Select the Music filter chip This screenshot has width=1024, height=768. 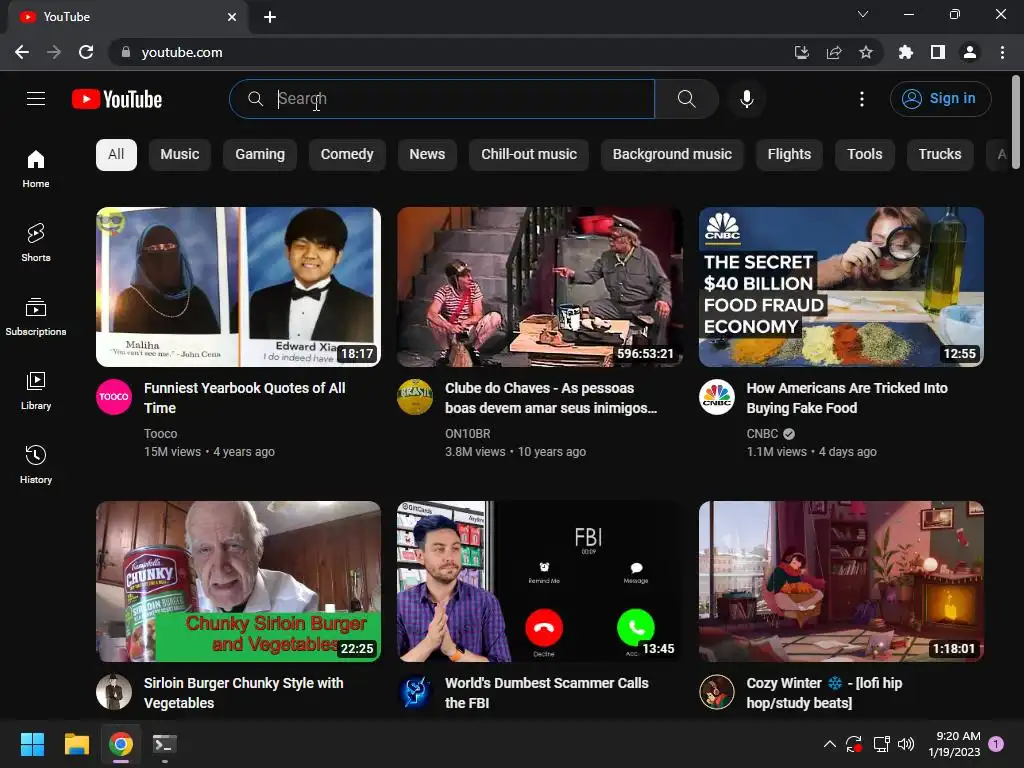click(180, 155)
